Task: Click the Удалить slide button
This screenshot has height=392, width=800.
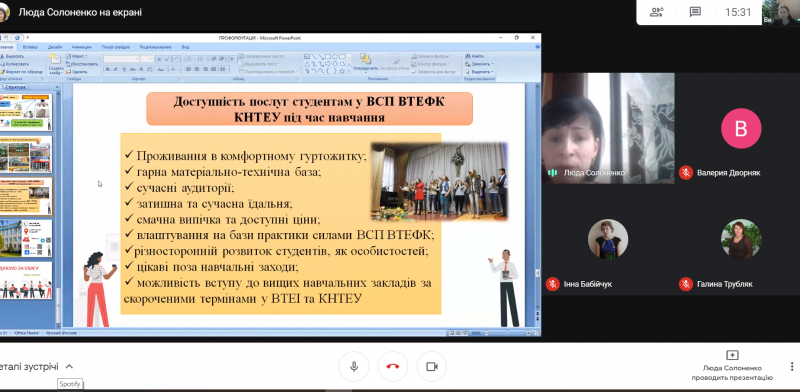Action: click(x=77, y=72)
